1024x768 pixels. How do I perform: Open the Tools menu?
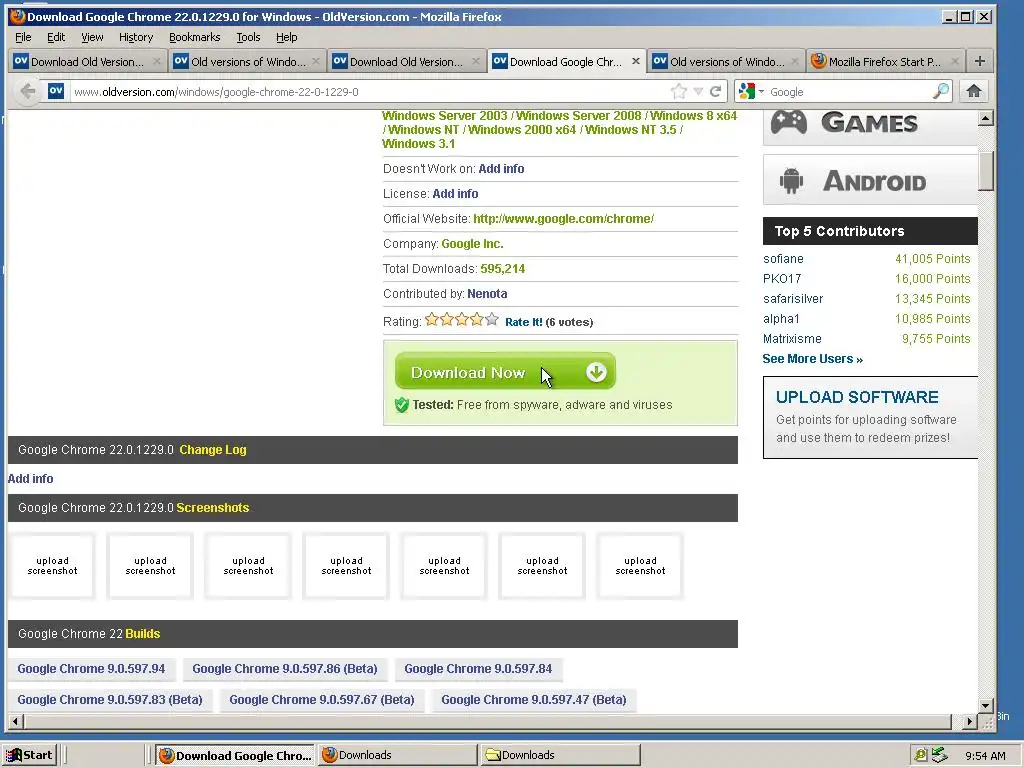click(x=248, y=37)
